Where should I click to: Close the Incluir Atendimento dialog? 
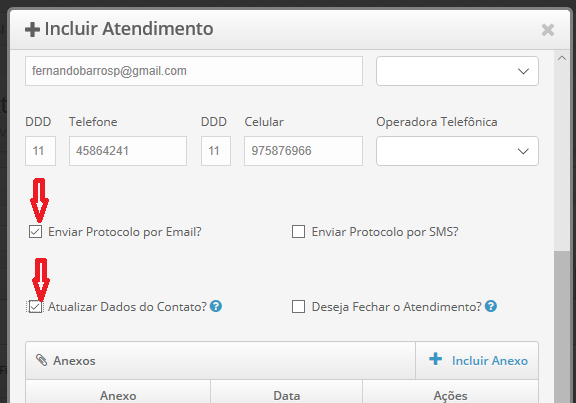(x=548, y=30)
